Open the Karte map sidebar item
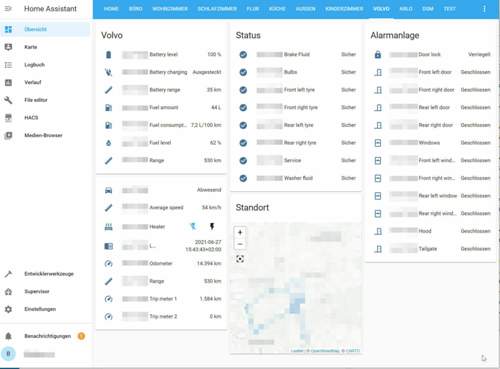Screen dimensions: 500x369 (46, 47)
